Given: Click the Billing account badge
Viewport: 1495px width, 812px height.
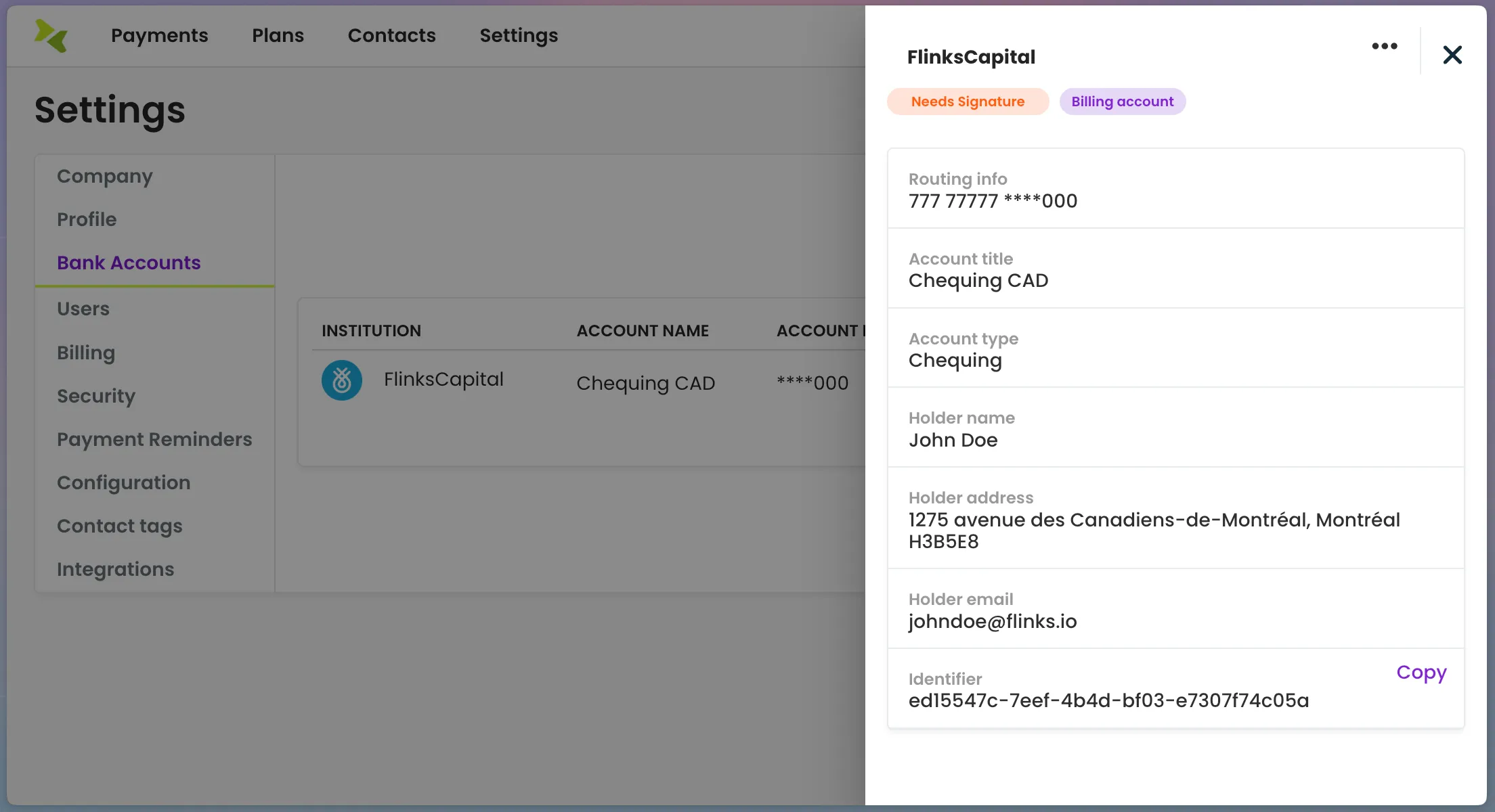Looking at the screenshot, I should (1123, 101).
